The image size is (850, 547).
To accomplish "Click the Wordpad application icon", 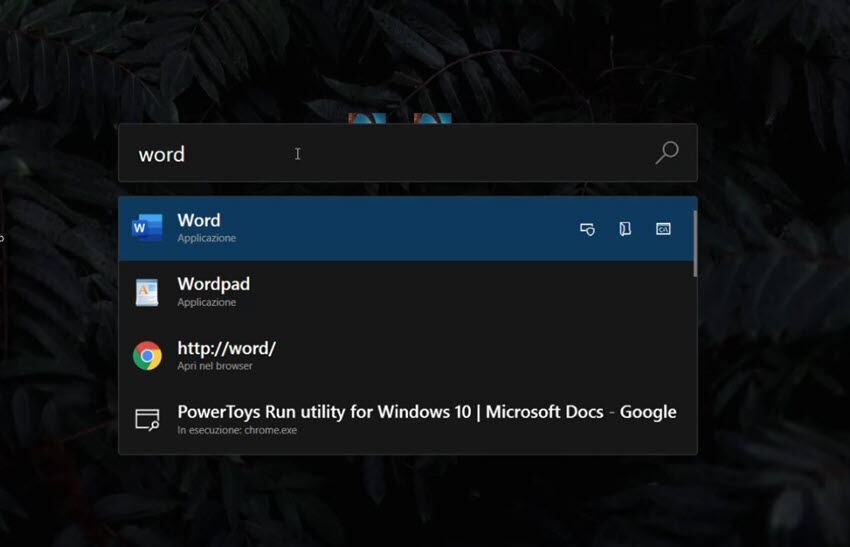I will [x=147, y=292].
